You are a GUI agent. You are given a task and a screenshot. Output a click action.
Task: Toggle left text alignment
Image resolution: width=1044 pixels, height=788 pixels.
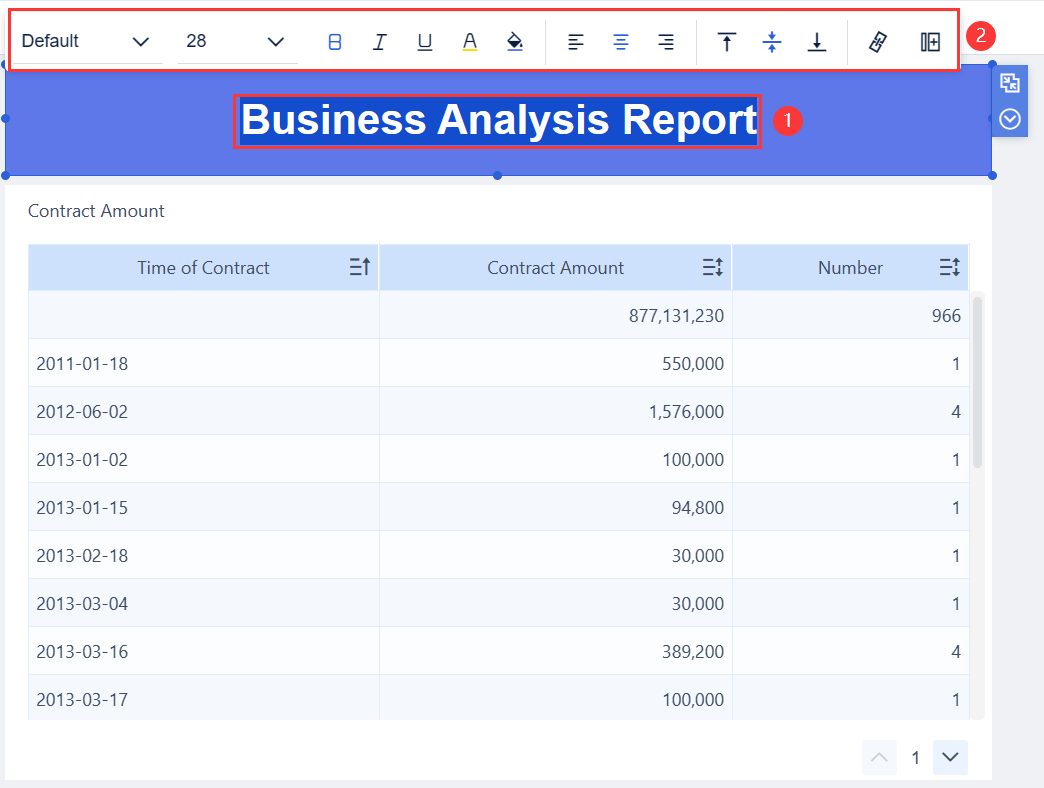coord(575,41)
